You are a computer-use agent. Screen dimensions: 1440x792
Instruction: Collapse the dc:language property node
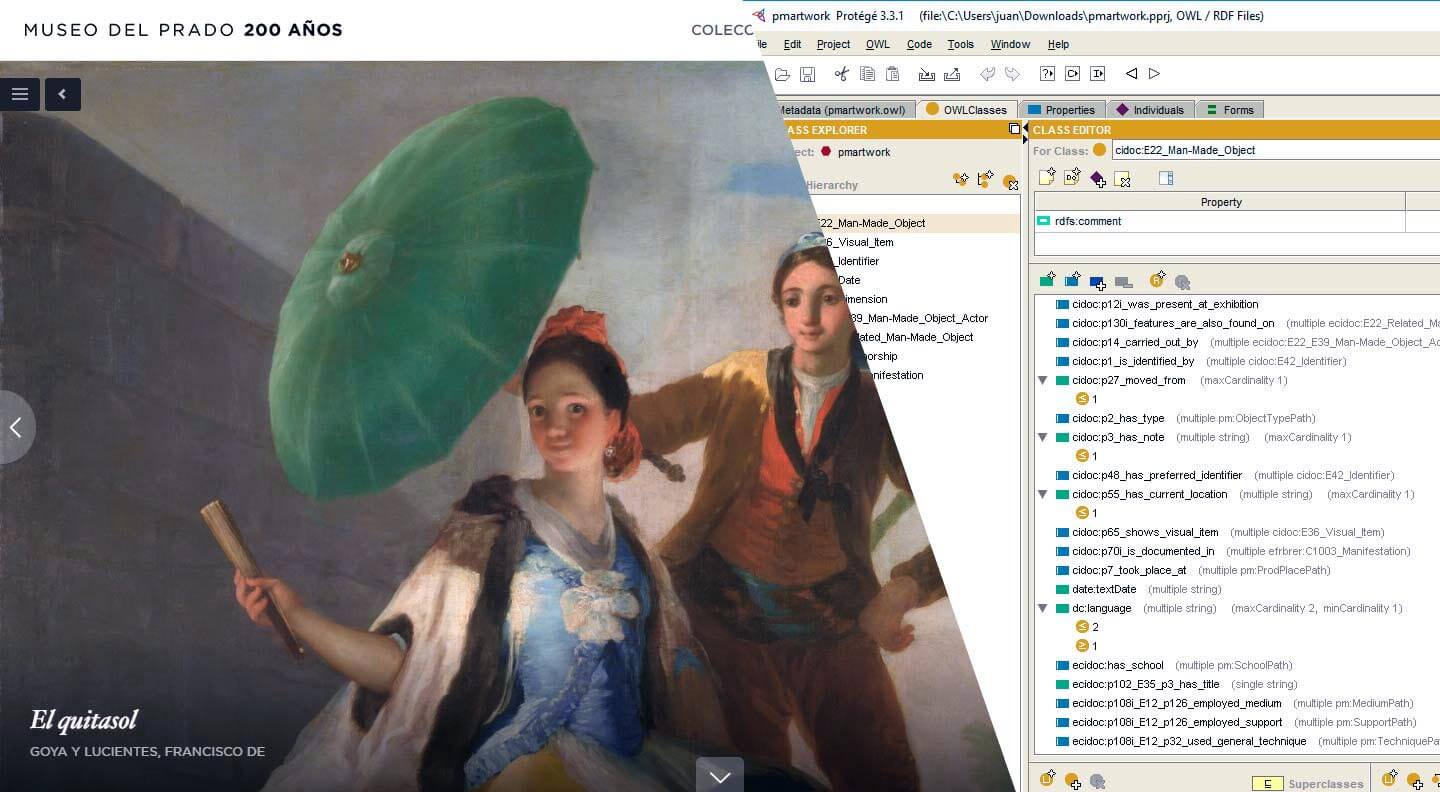1043,608
